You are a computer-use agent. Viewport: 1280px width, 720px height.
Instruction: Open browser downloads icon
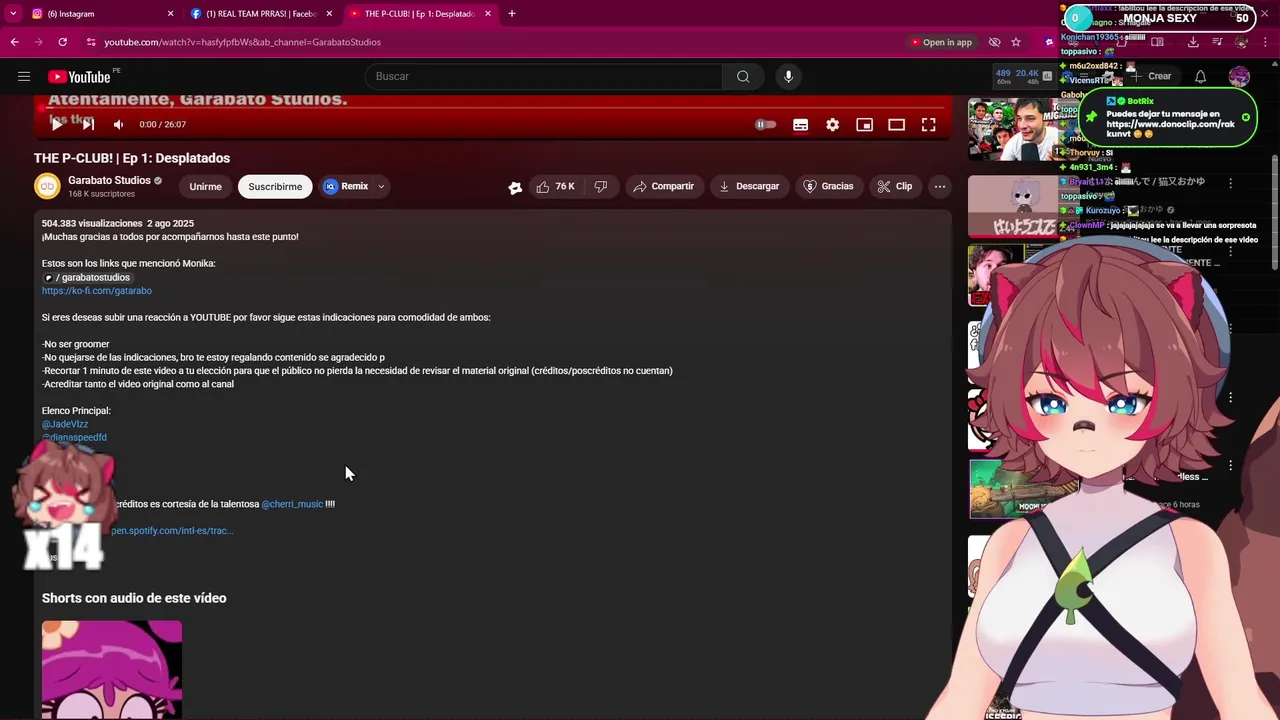click(1193, 42)
